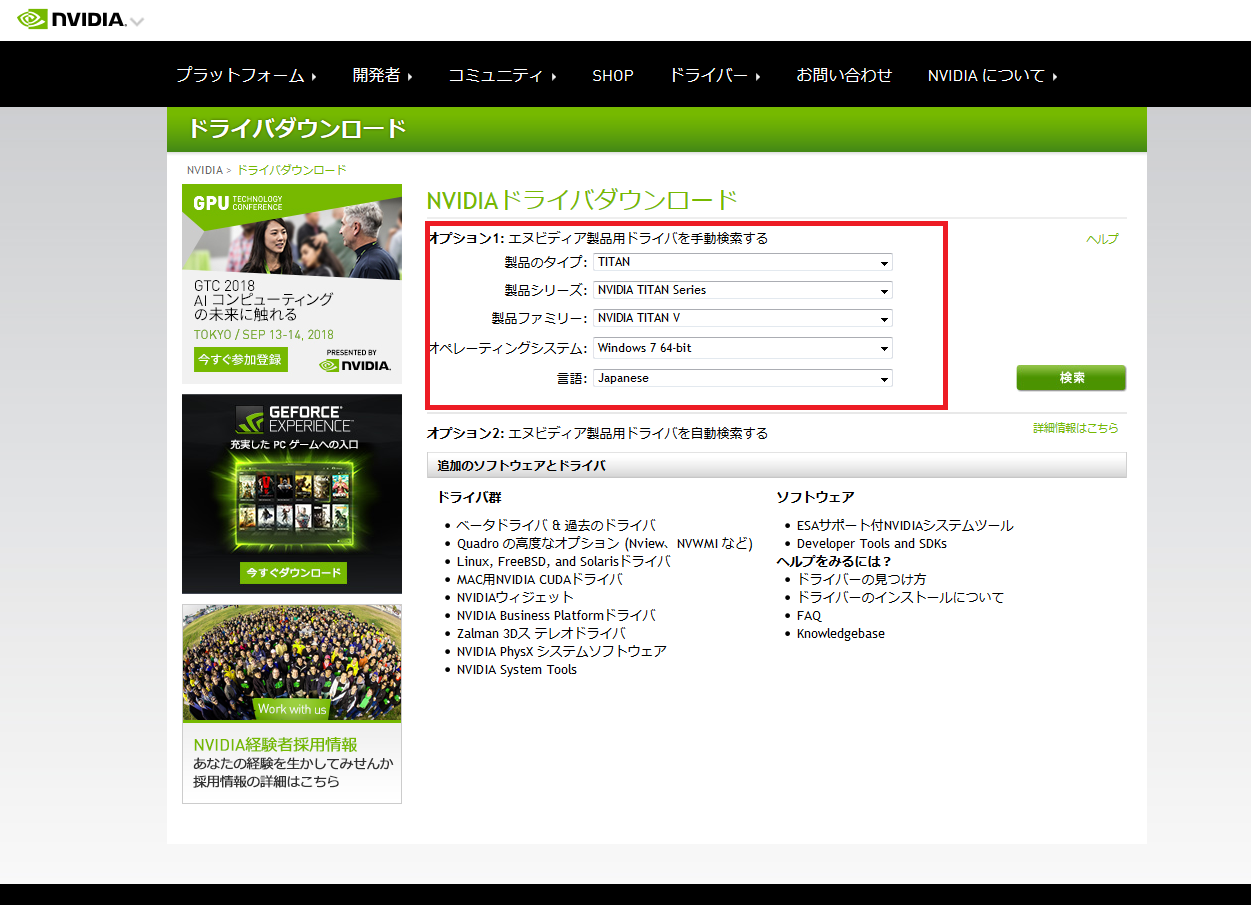Click the 今すぐダウンロード GeForce Experience button

(293, 573)
